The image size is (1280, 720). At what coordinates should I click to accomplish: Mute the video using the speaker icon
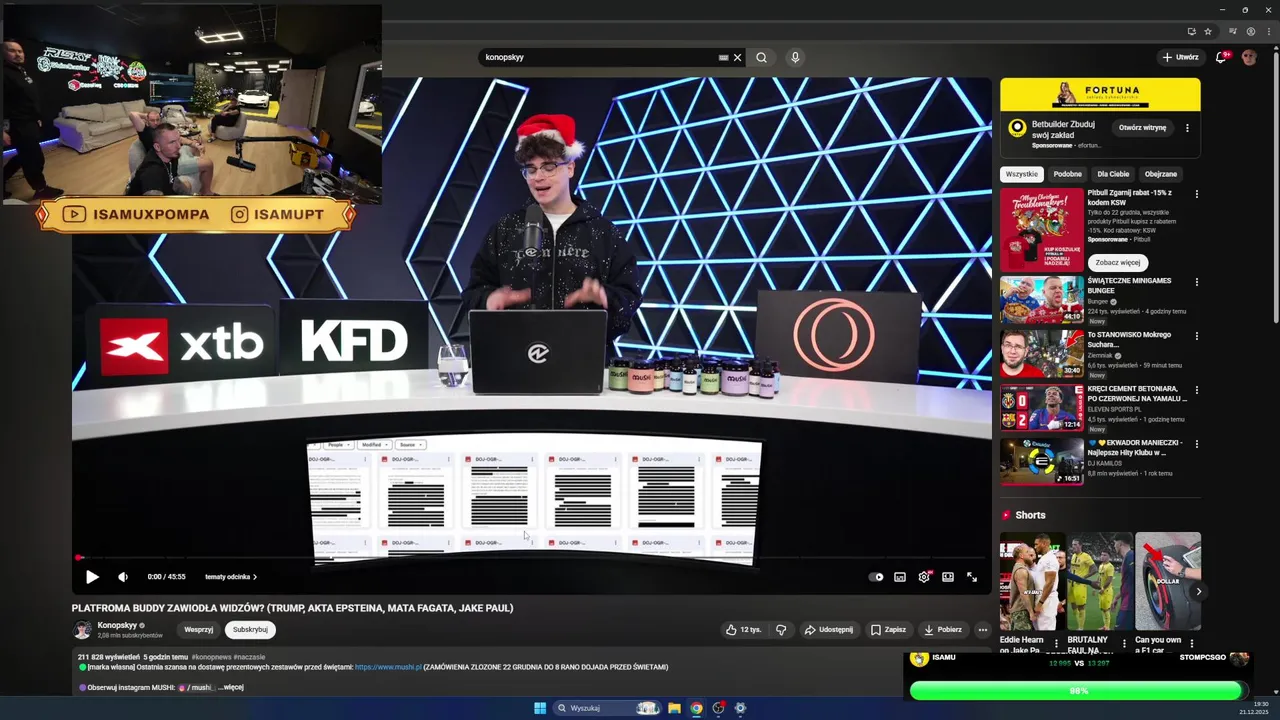[x=123, y=577]
